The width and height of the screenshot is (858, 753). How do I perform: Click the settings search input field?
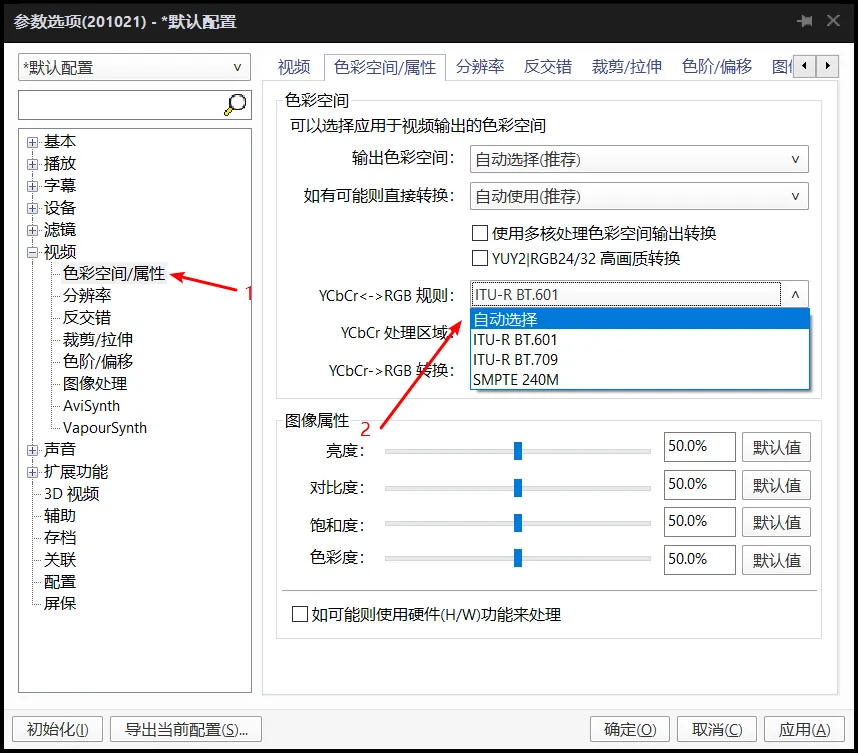(x=120, y=104)
